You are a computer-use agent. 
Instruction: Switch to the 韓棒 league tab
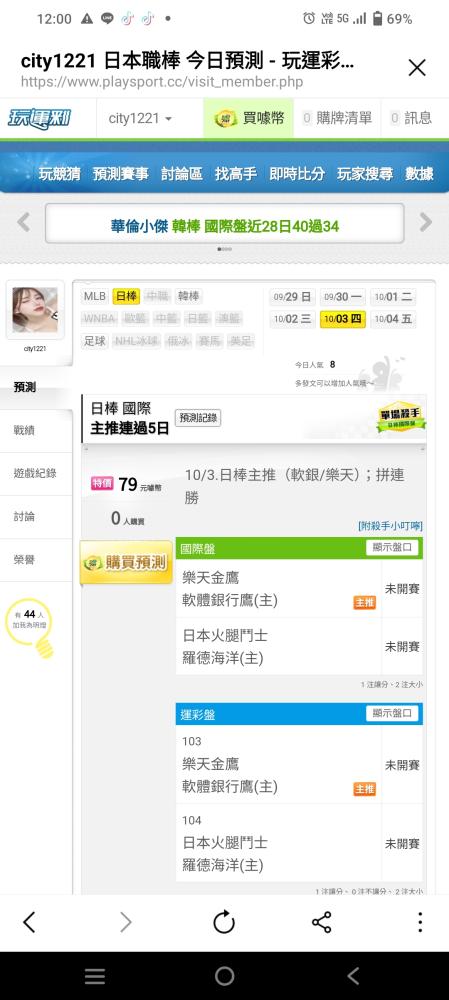coord(188,297)
